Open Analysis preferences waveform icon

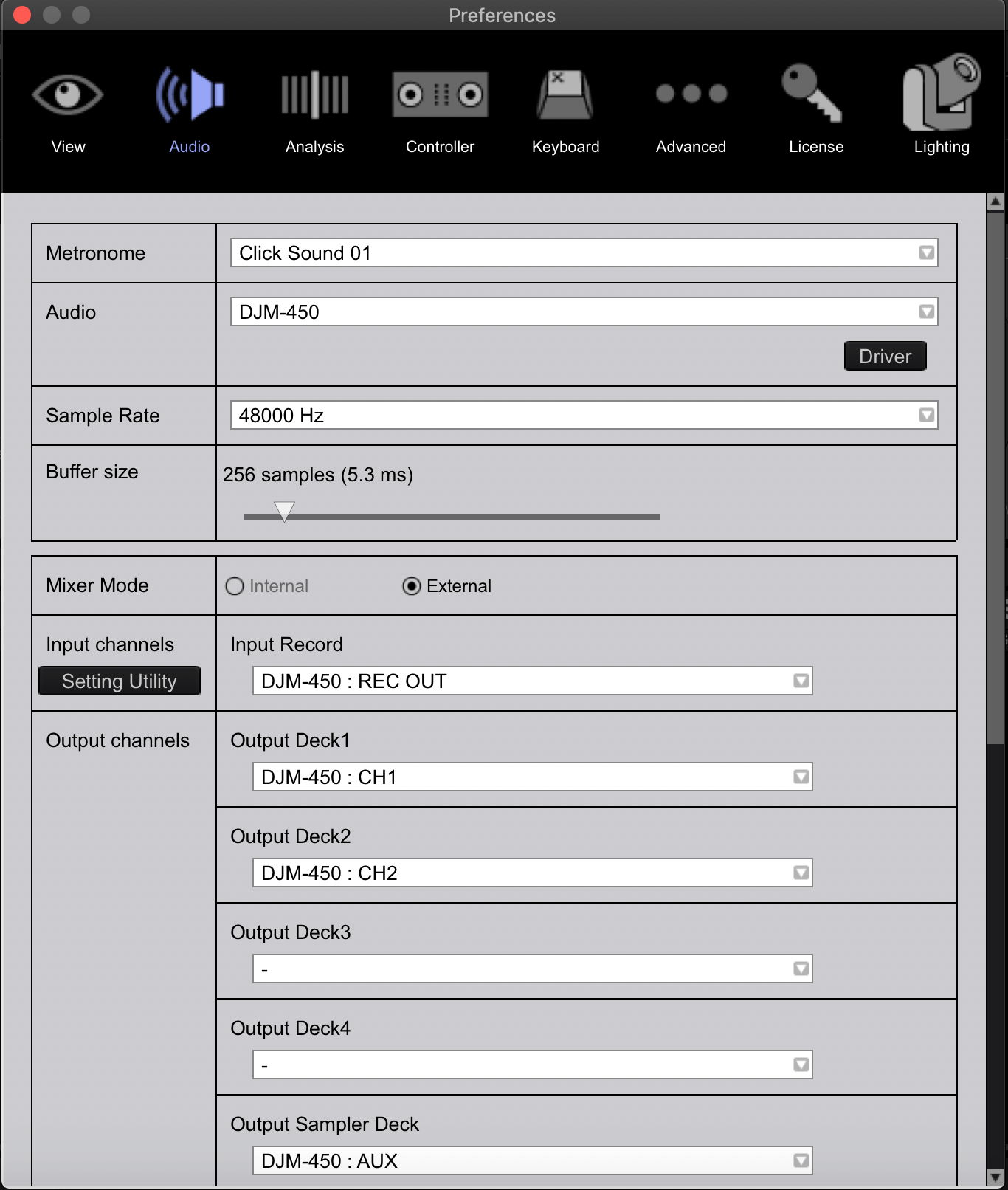pyautogui.click(x=314, y=95)
